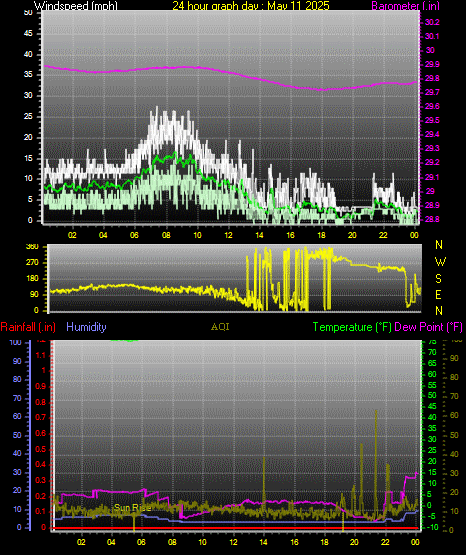466x555 pixels.
Task: Click the '20' hour label on bottom chart
Action: 354,542
